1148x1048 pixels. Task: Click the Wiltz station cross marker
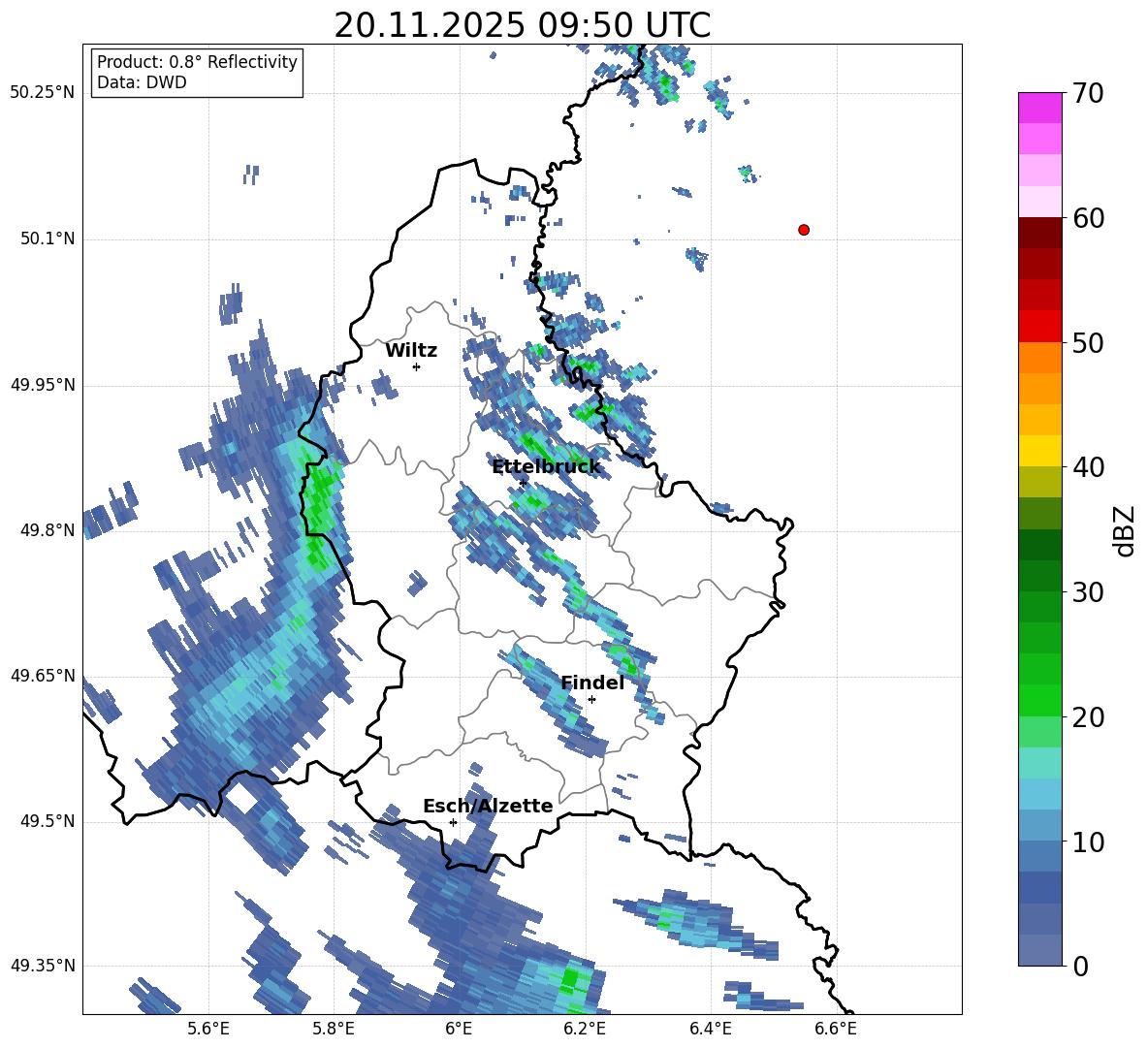pos(417,366)
